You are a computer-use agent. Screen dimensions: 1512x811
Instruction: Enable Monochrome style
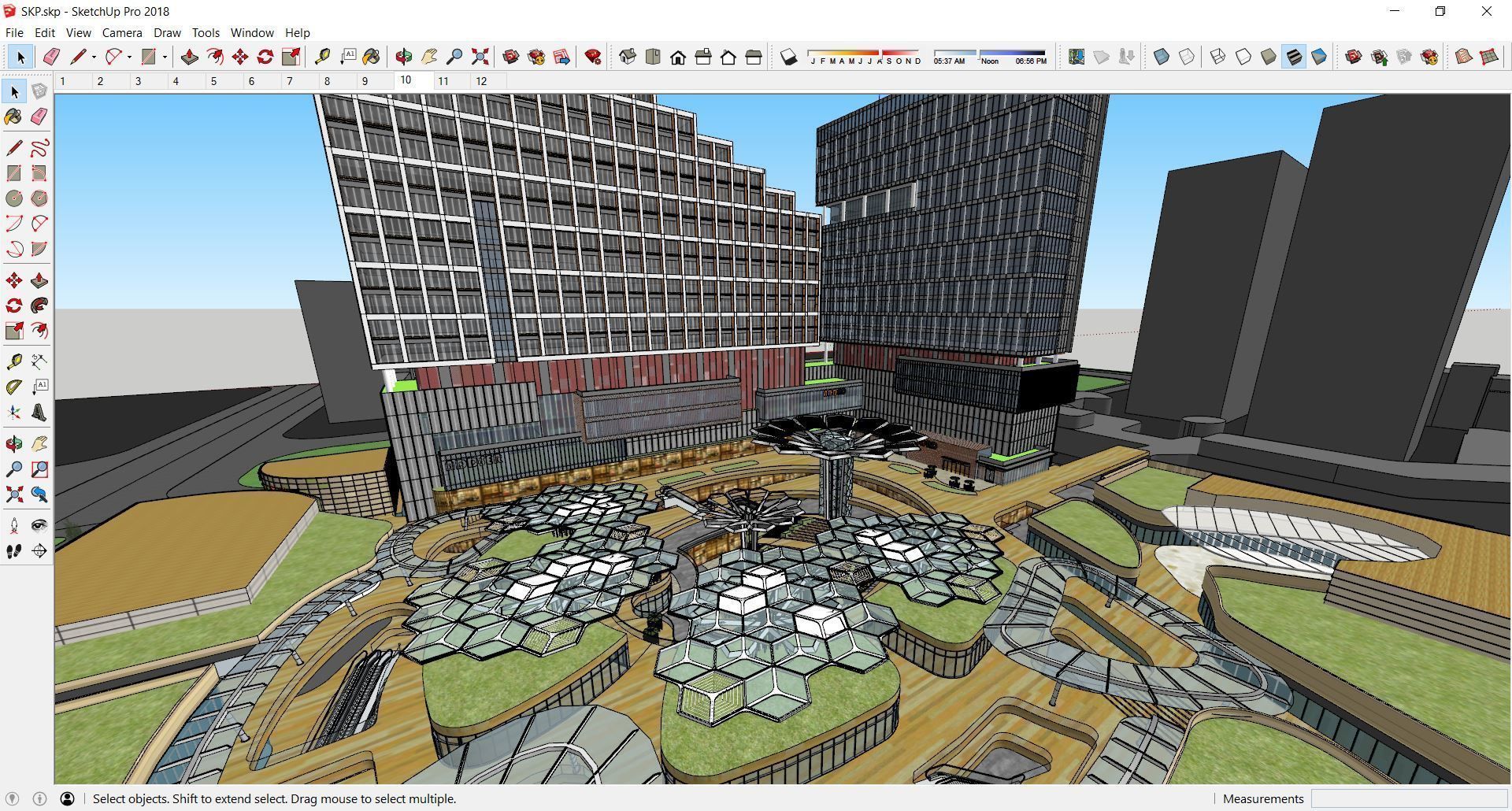1319,57
